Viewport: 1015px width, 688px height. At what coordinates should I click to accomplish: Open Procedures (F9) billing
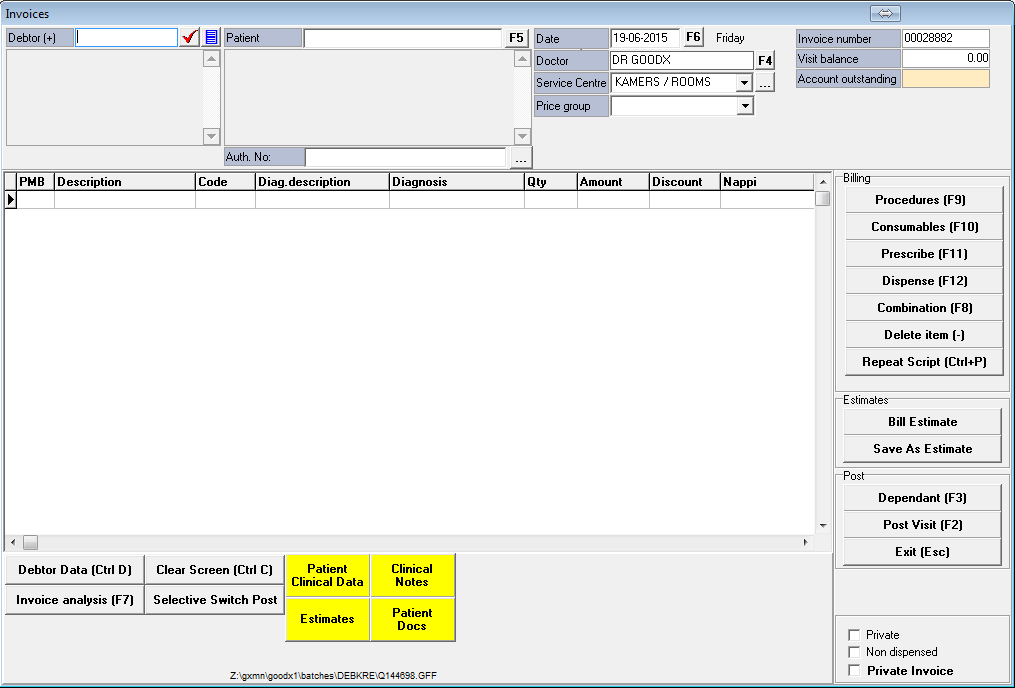point(920,200)
